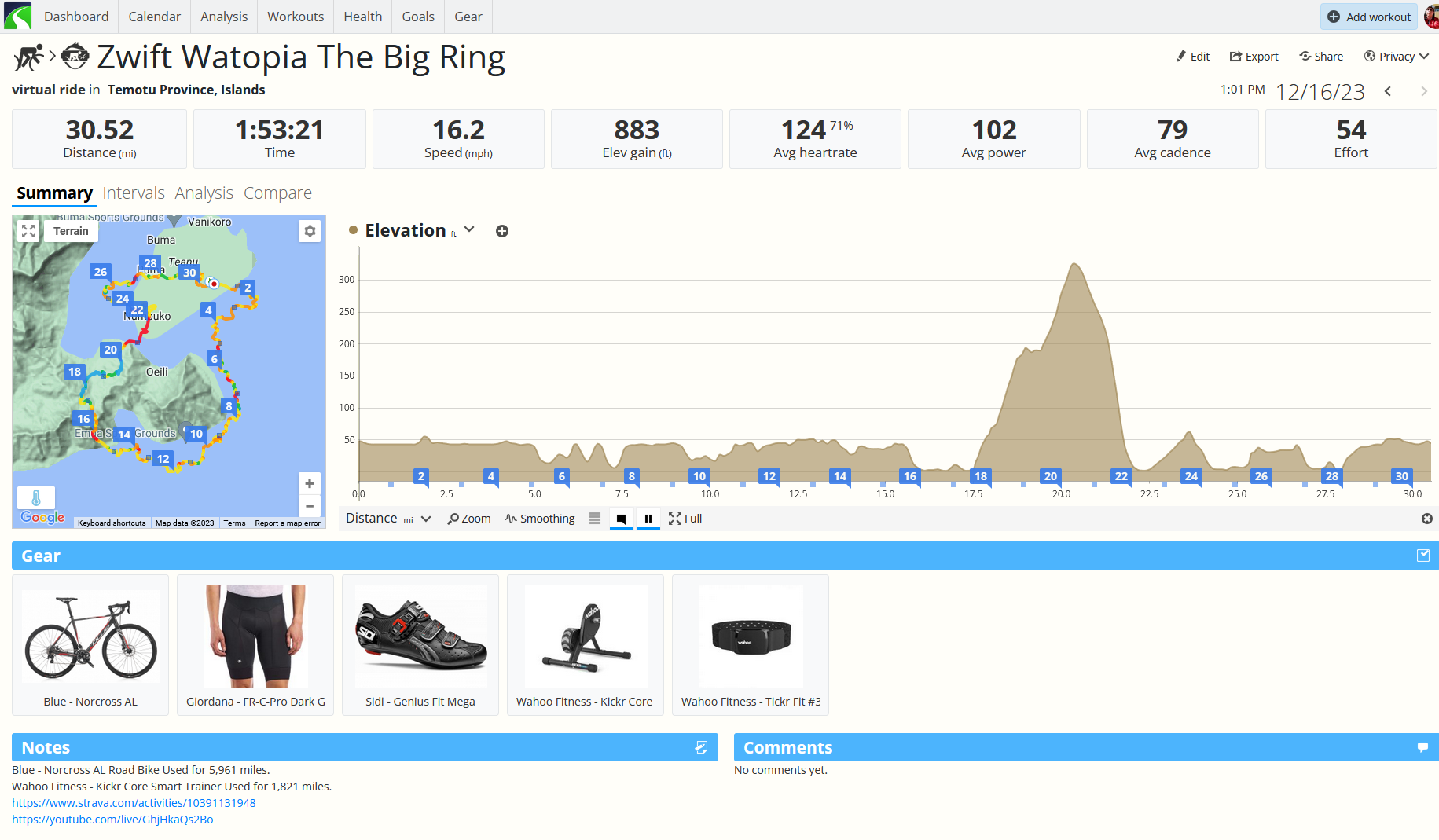Click the virtual ride subtype icon
1439x840 pixels.
point(75,57)
